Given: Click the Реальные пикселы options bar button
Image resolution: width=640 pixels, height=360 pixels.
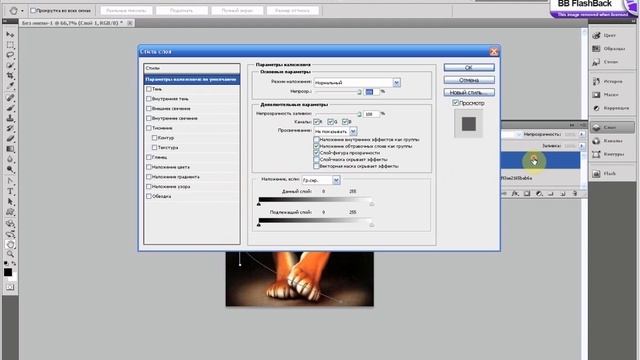Looking at the screenshot, I should [126, 11].
